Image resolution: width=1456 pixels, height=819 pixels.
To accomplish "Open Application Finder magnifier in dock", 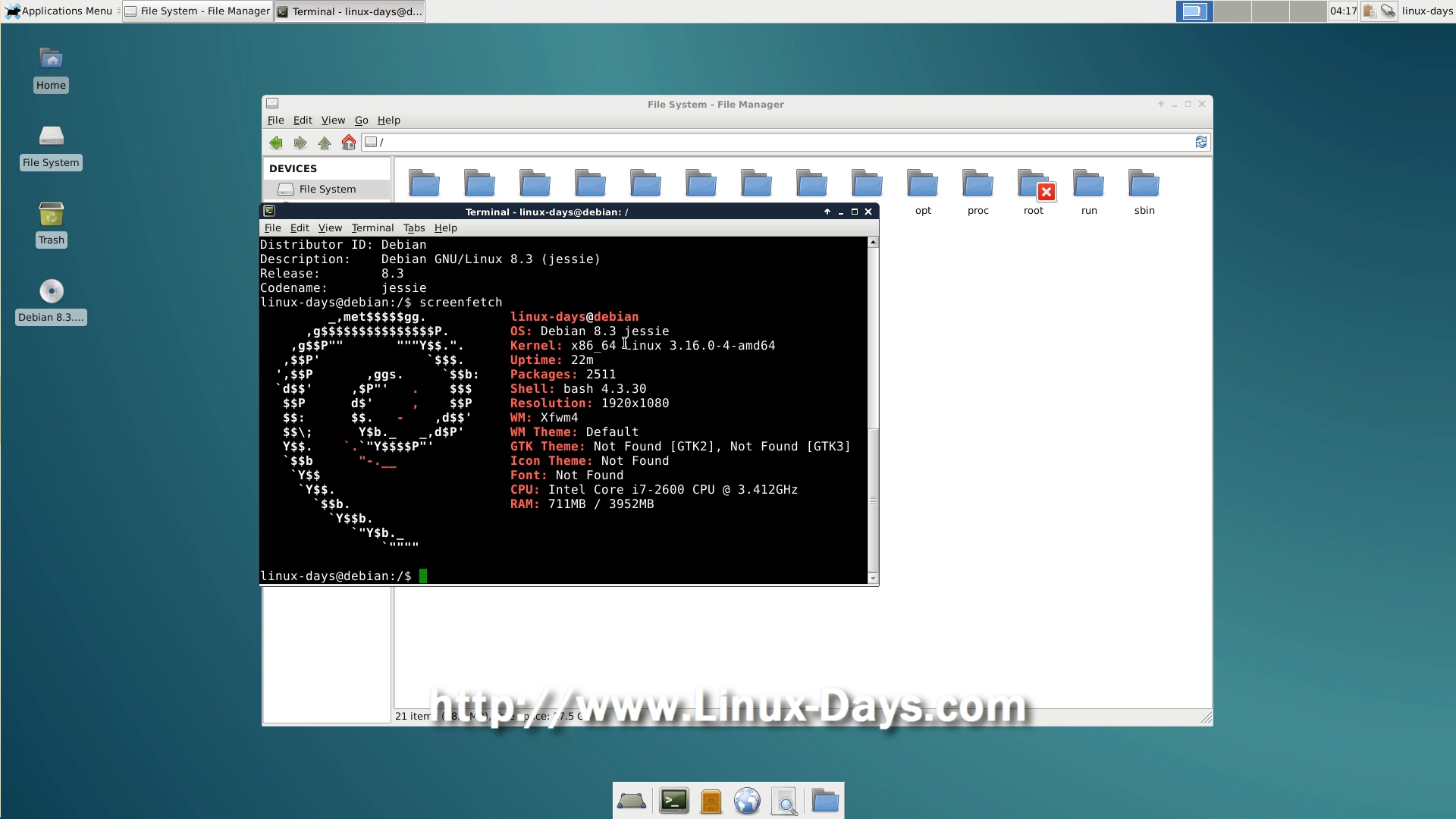I will click(785, 801).
